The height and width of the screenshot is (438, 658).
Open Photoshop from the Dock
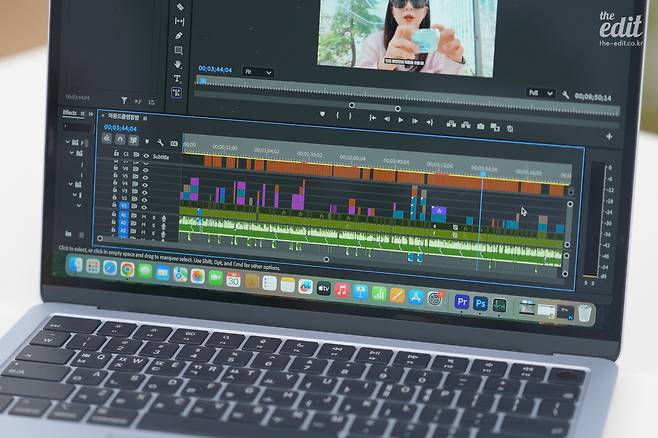click(x=480, y=302)
